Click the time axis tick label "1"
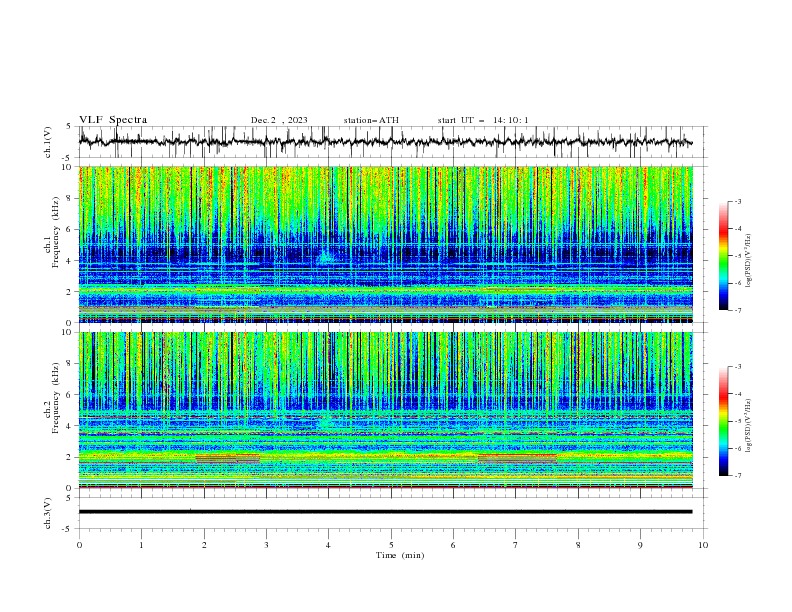This screenshot has width=792, height=612. (x=141, y=545)
